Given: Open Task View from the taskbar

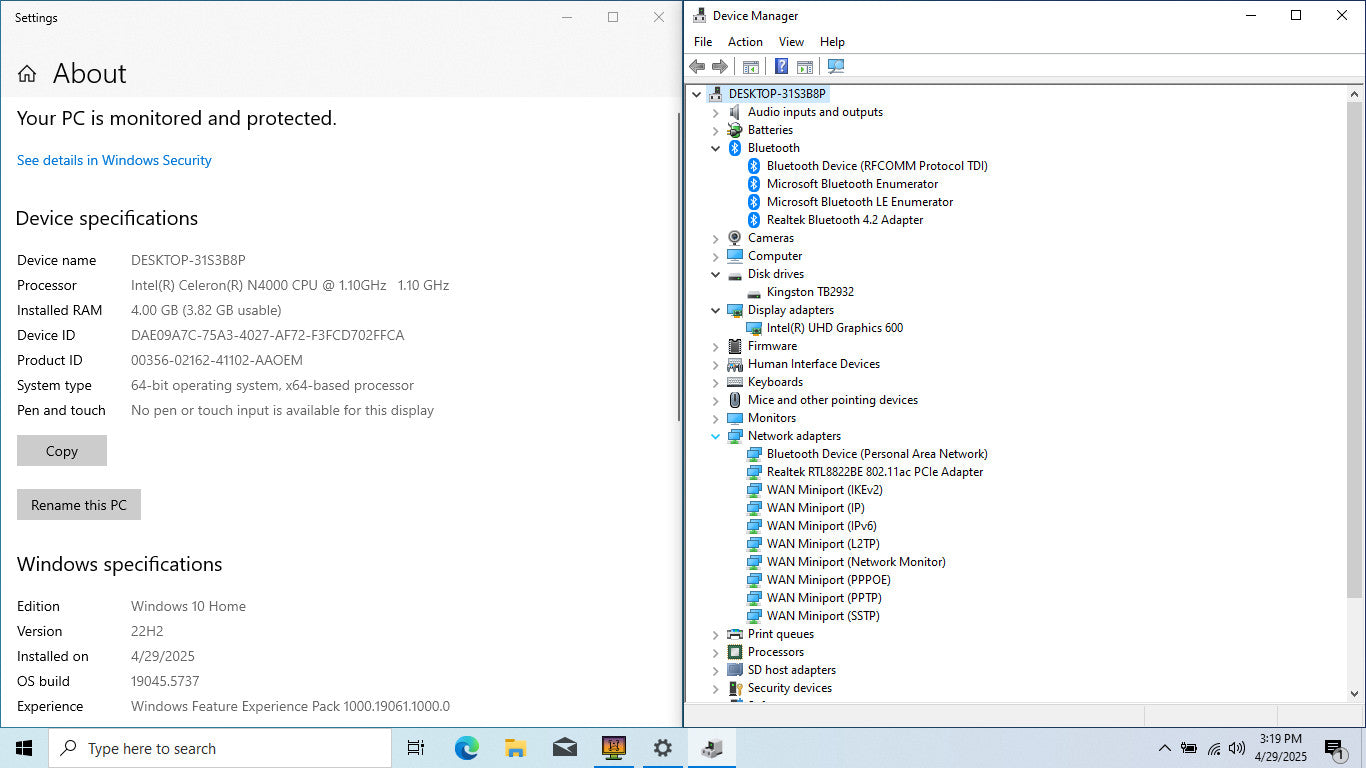Looking at the screenshot, I should (416, 748).
